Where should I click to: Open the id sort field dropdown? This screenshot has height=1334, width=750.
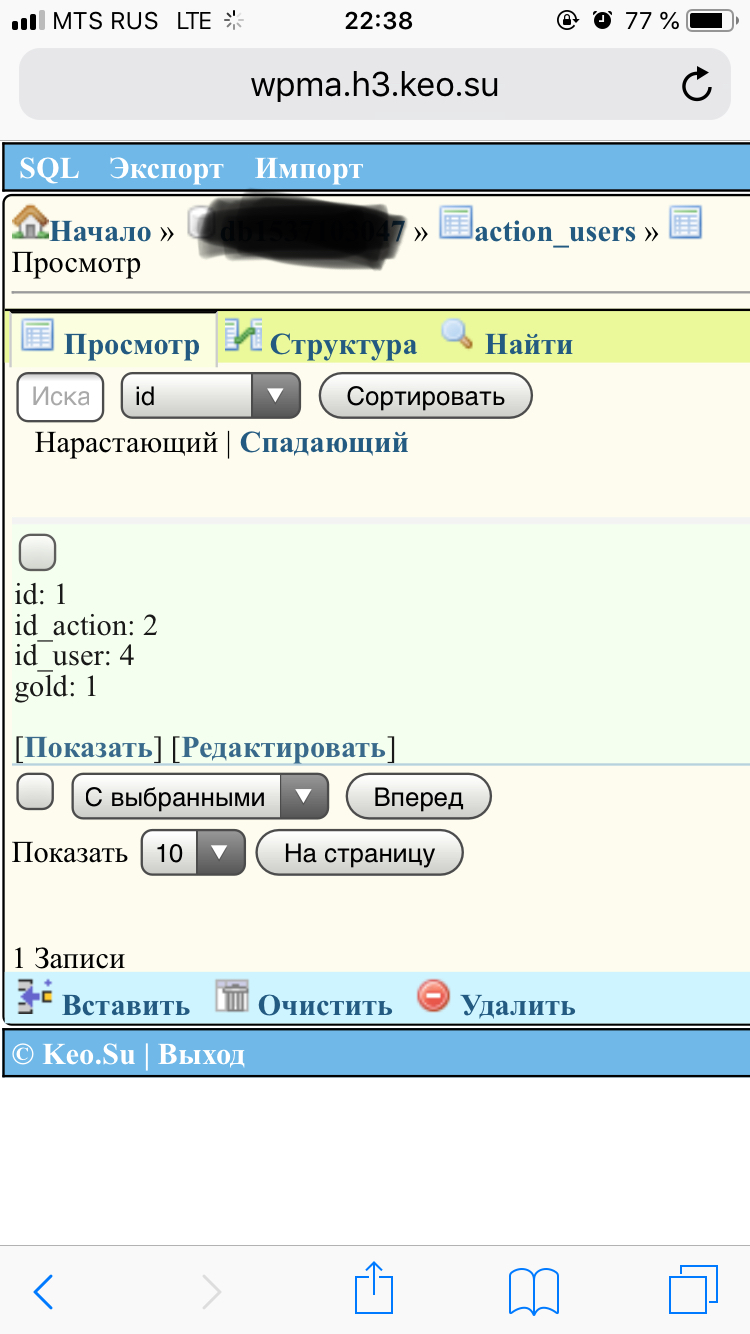(x=210, y=397)
